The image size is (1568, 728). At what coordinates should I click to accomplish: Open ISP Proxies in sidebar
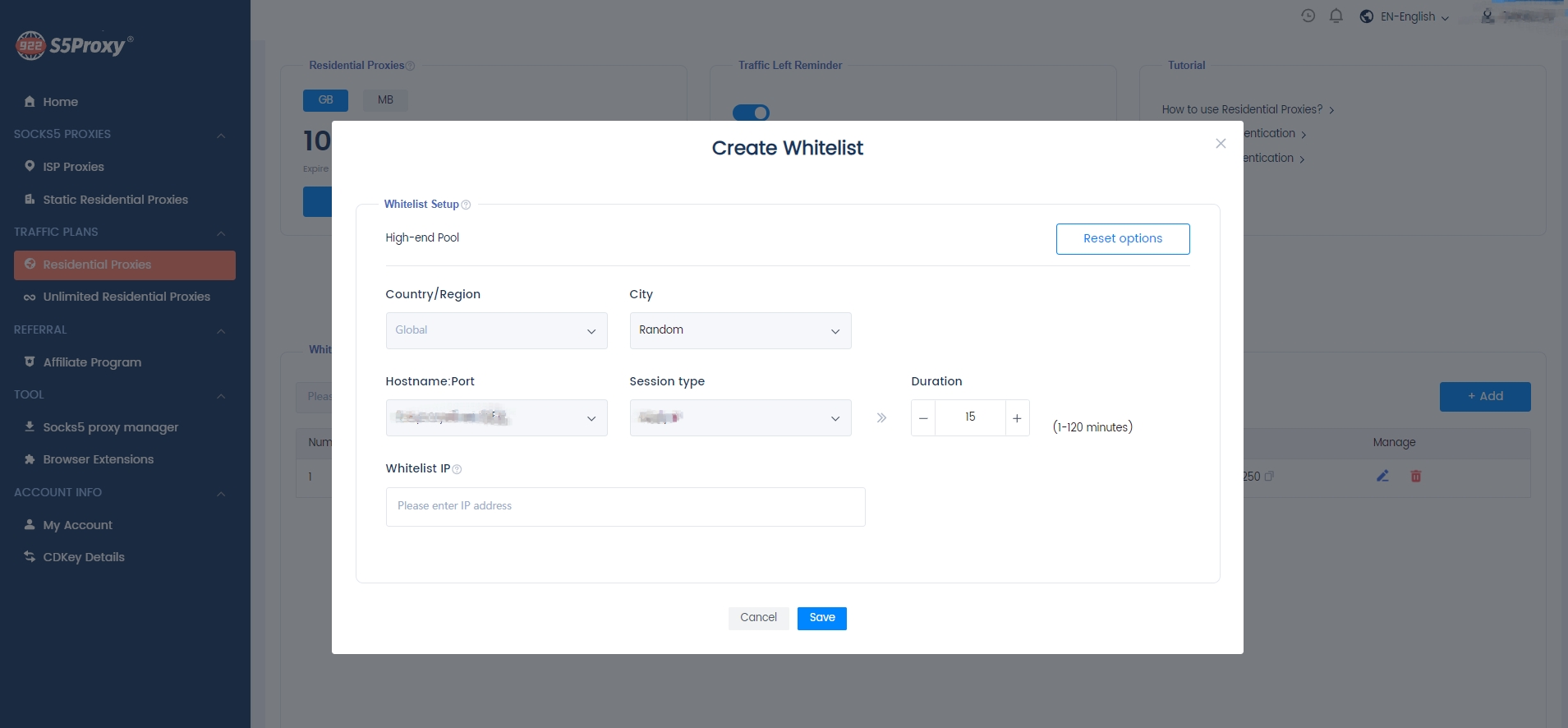point(73,167)
